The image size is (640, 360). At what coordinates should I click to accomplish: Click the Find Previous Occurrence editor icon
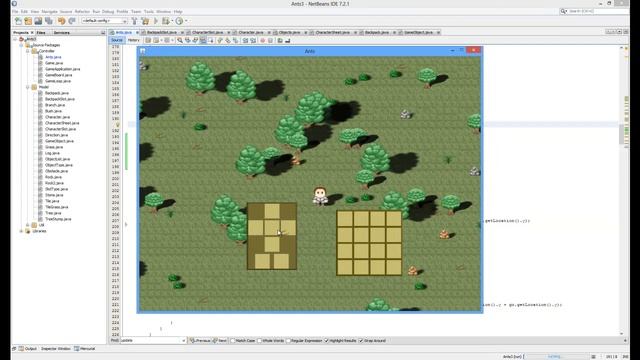point(187,40)
